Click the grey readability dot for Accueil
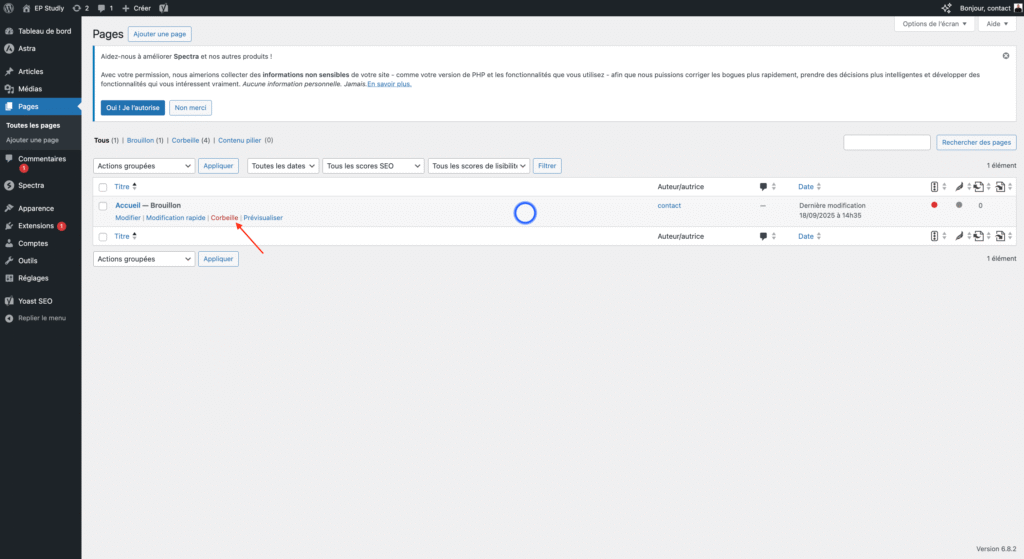Viewport: 1024px width, 559px height. [959, 205]
